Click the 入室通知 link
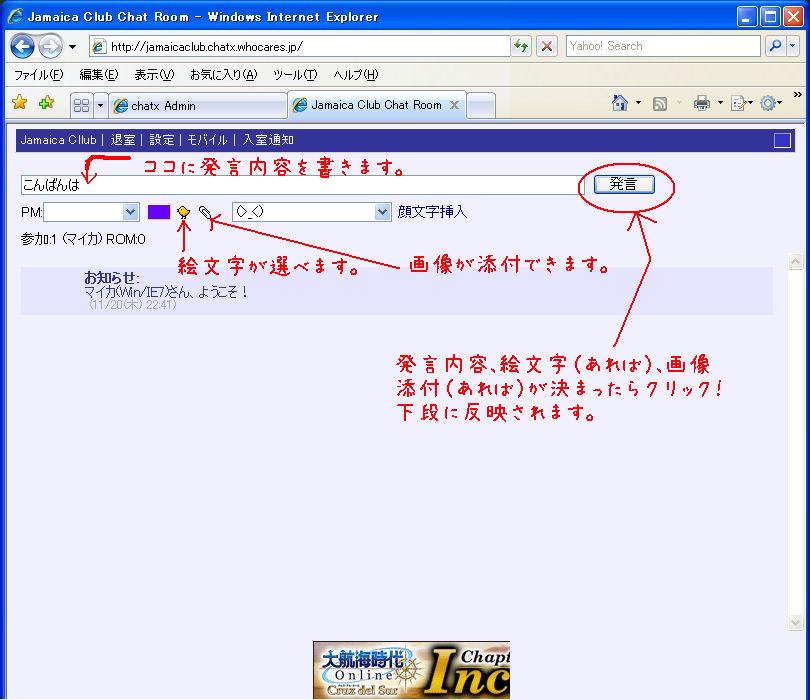This screenshot has width=810, height=700. click(x=268, y=140)
